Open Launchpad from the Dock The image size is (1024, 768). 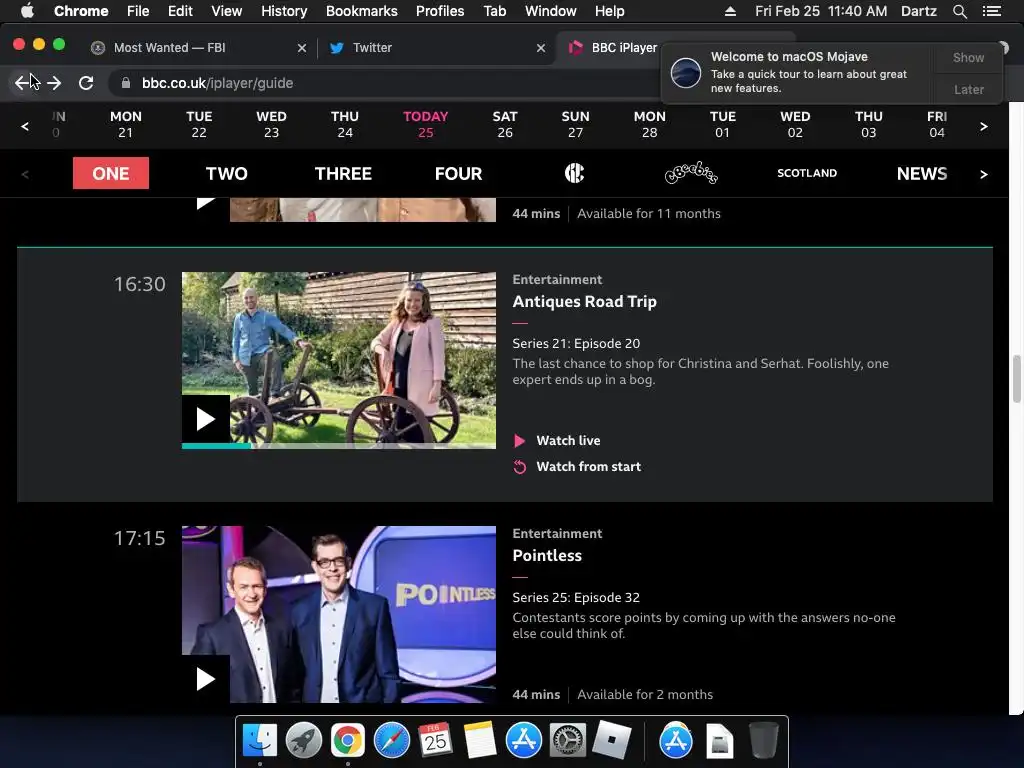click(x=304, y=741)
